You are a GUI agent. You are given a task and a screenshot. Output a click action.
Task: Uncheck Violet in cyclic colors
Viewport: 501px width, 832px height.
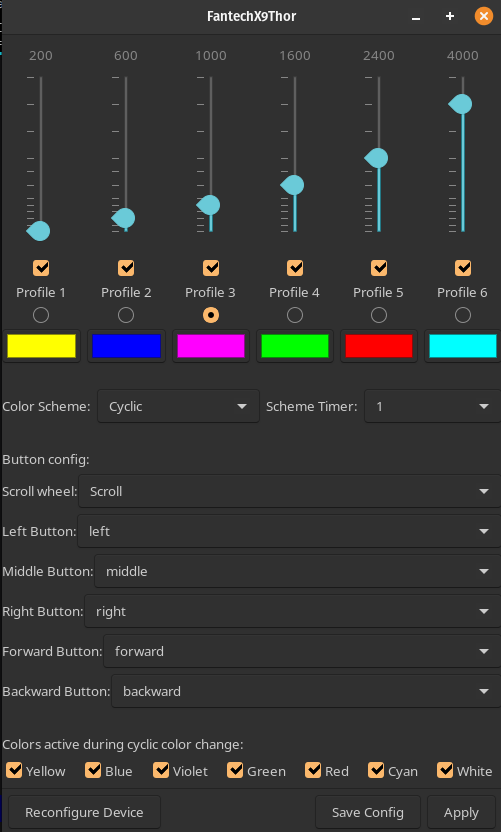click(x=161, y=770)
